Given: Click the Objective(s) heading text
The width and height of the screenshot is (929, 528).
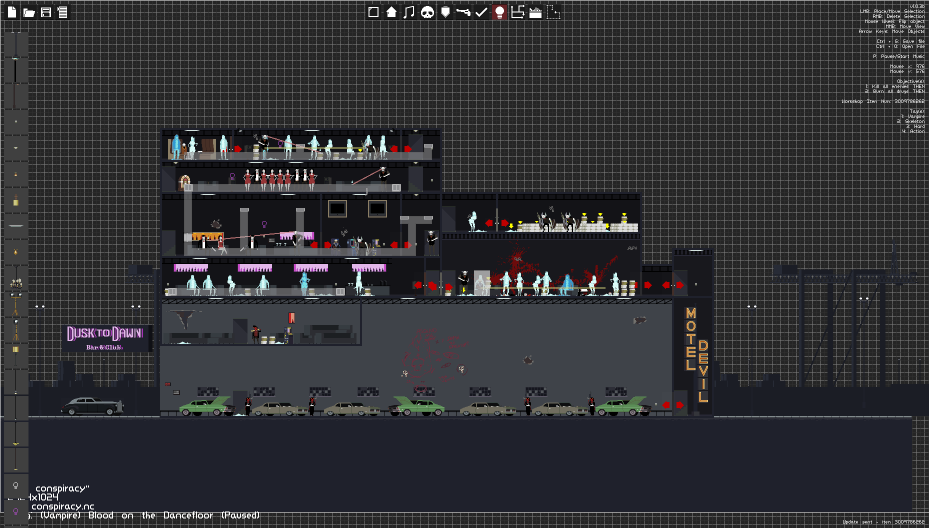Looking at the screenshot, I should [910, 81].
